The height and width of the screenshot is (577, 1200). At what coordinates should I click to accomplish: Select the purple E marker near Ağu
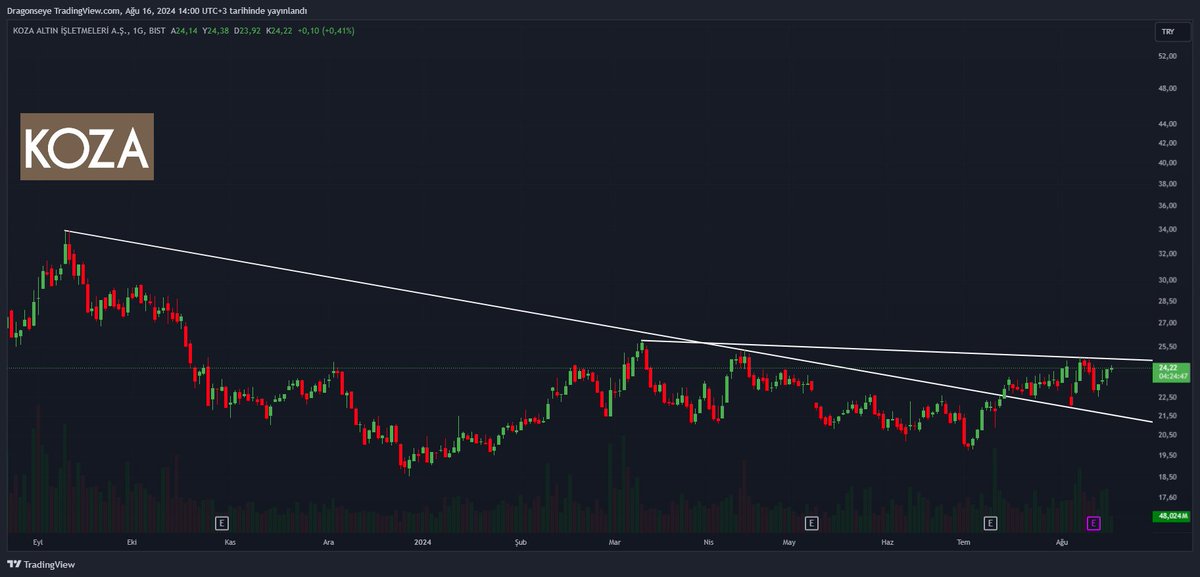click(1093, 522)
